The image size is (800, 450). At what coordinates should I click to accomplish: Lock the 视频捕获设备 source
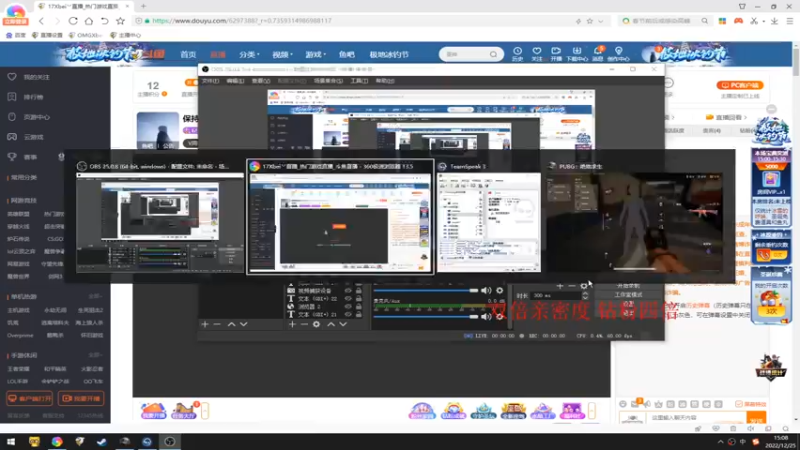point(359,290)
